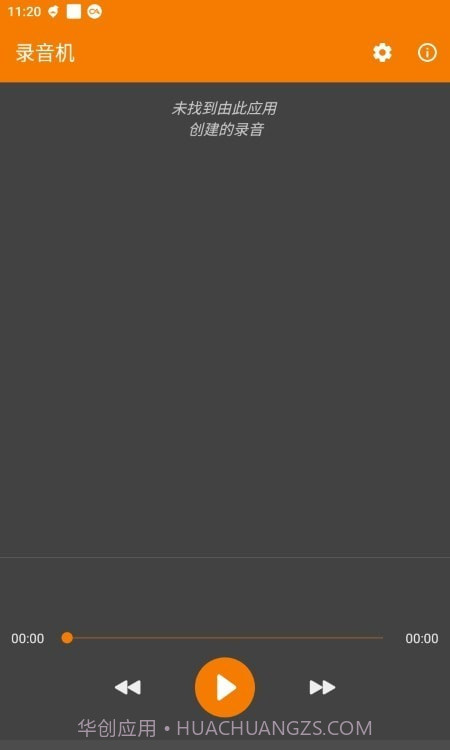This screenshot has height=750, width=450.
Task: Tap the elapsed time 00:00 label on the left
Action: (28, 639)
